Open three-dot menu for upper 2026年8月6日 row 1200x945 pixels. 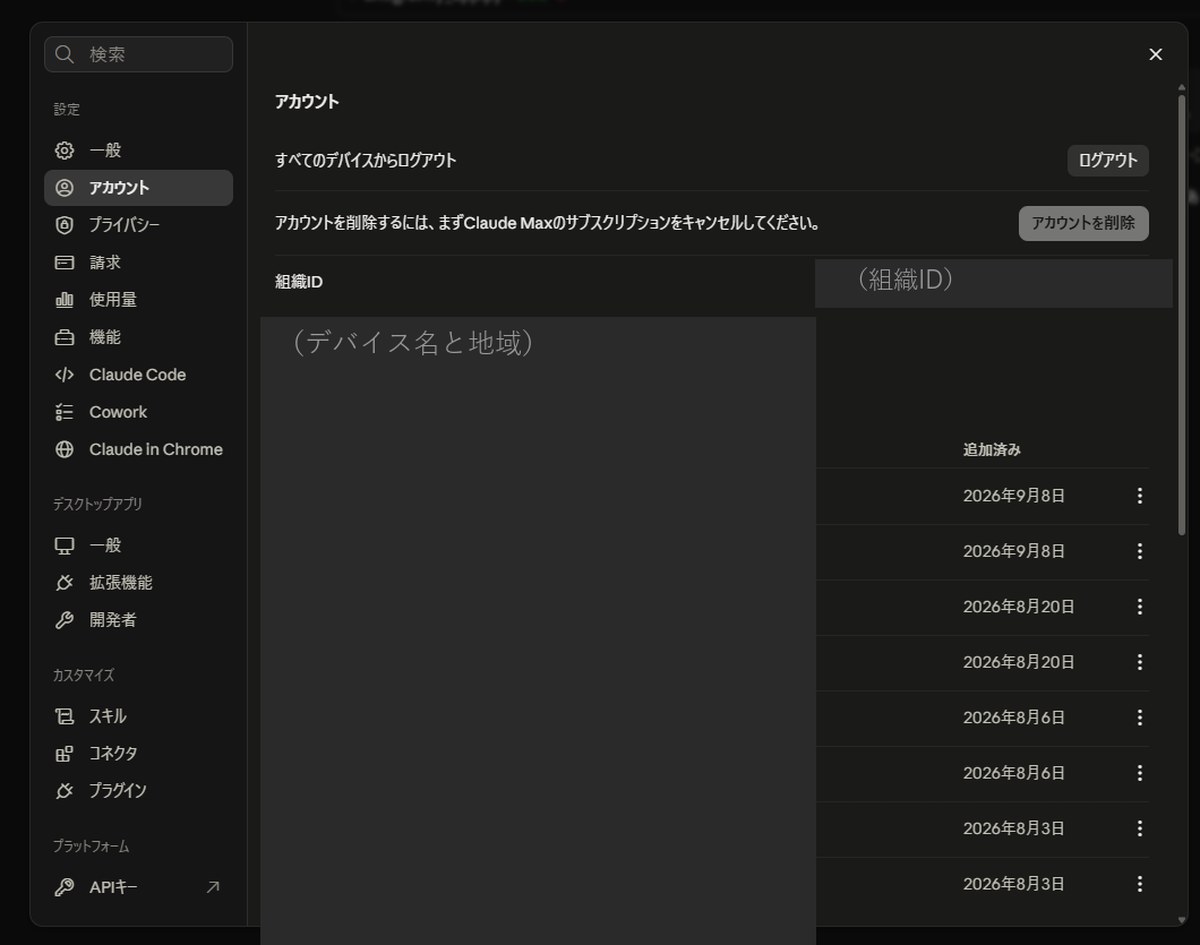pos(1139,718)
